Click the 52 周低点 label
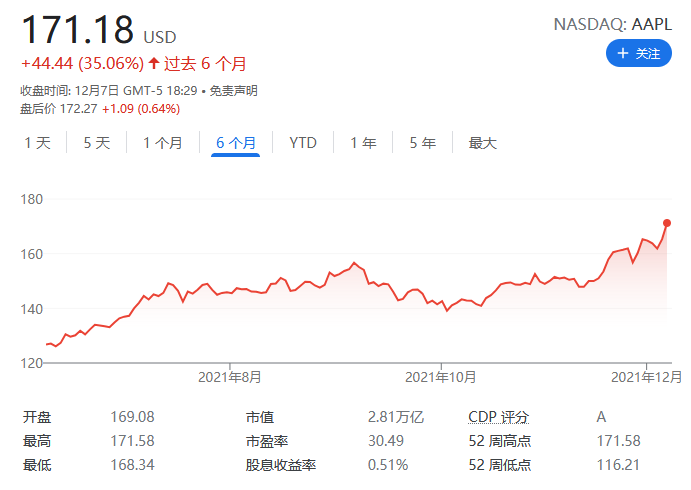Viewport: 691px width, 490px height. 500,465
